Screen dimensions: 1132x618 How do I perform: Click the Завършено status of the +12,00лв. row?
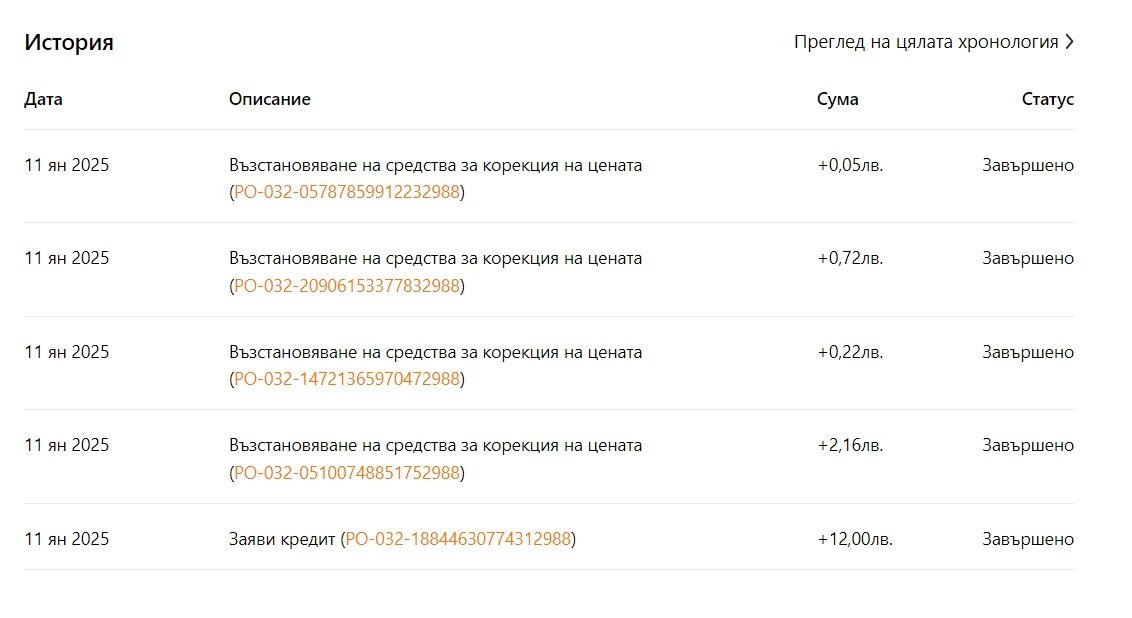coord(1027,539)
